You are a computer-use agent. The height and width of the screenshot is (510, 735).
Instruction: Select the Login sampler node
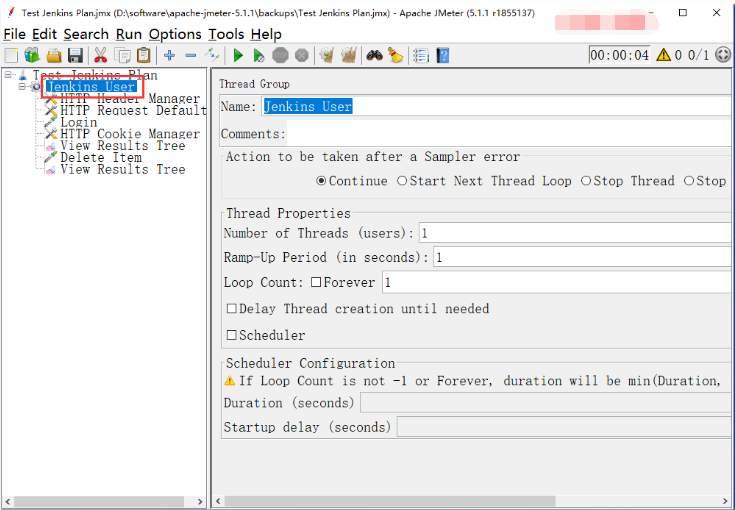[x=78, y=122]
